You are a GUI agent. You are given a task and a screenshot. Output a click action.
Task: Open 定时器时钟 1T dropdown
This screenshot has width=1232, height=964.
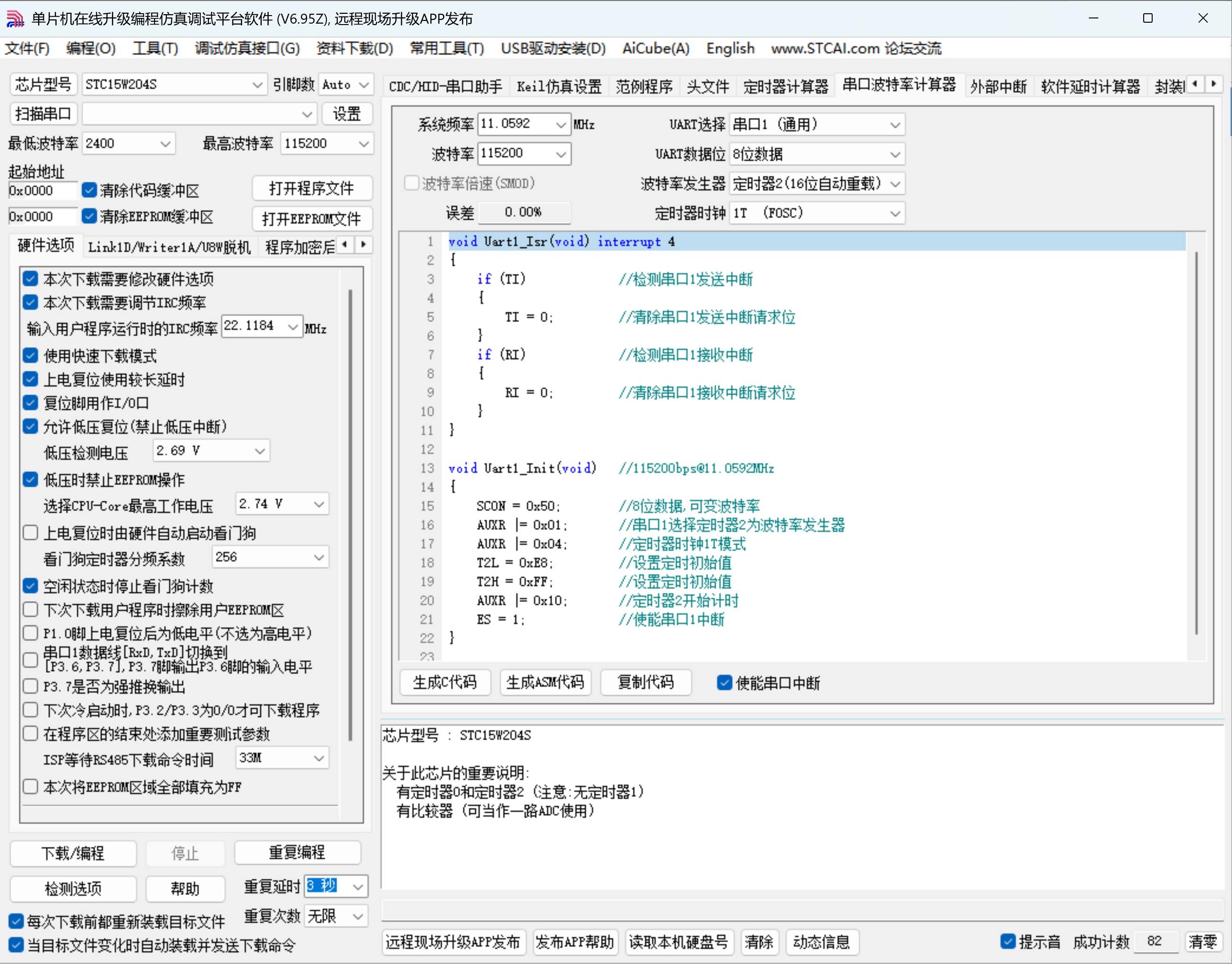click(895, 213)
